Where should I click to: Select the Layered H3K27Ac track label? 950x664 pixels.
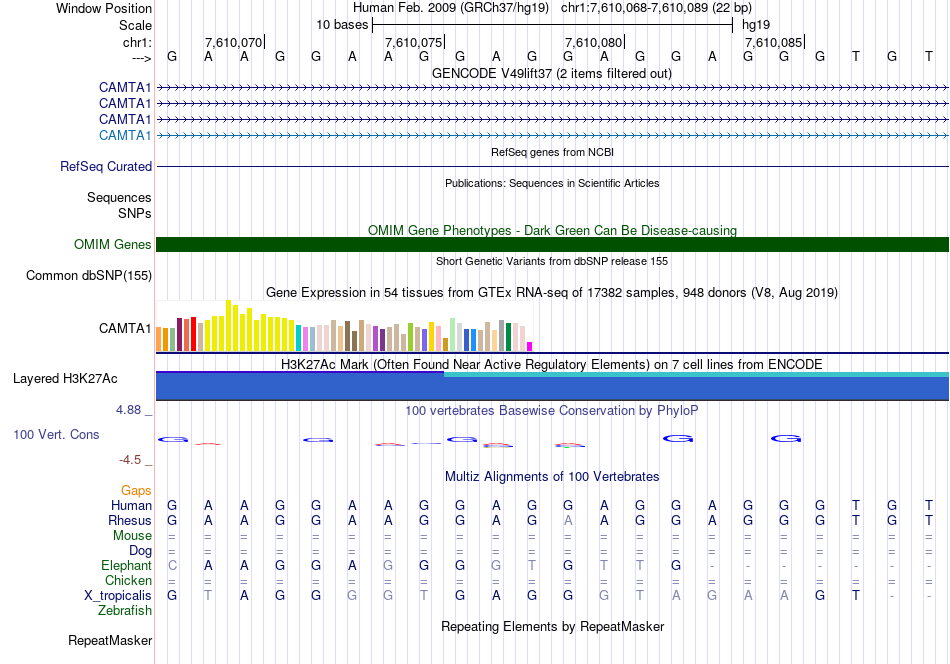[x=65, y=379]
